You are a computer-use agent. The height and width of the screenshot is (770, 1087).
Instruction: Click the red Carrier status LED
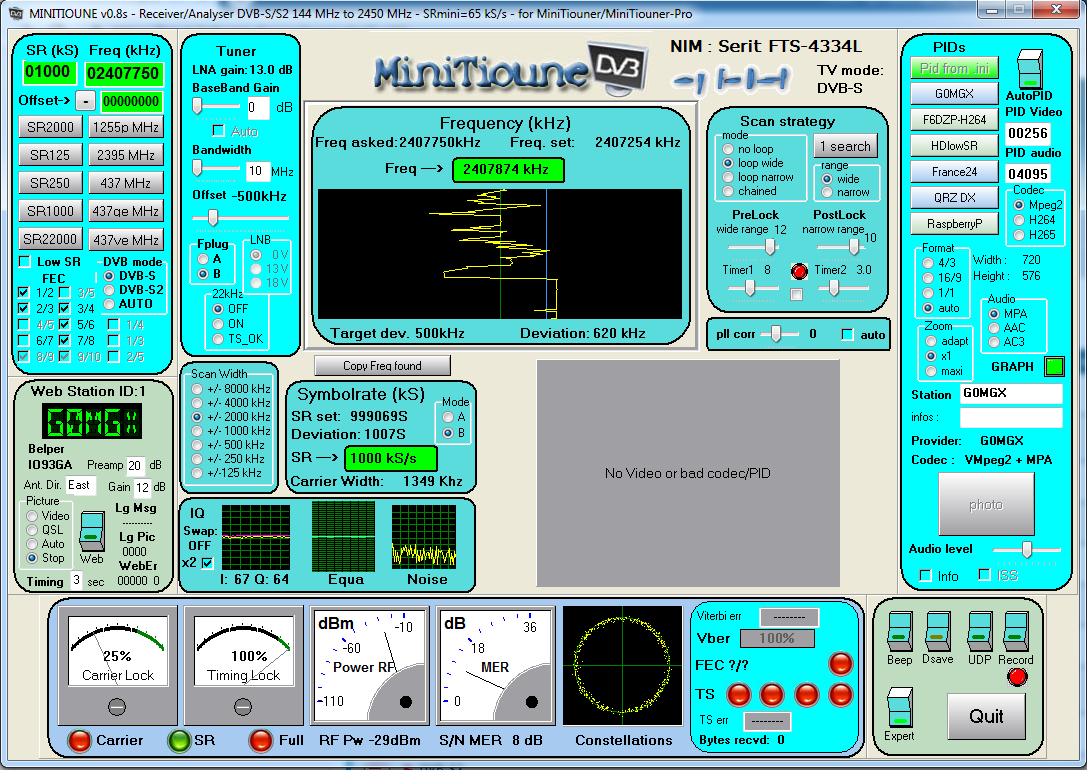tap(79, 740)
